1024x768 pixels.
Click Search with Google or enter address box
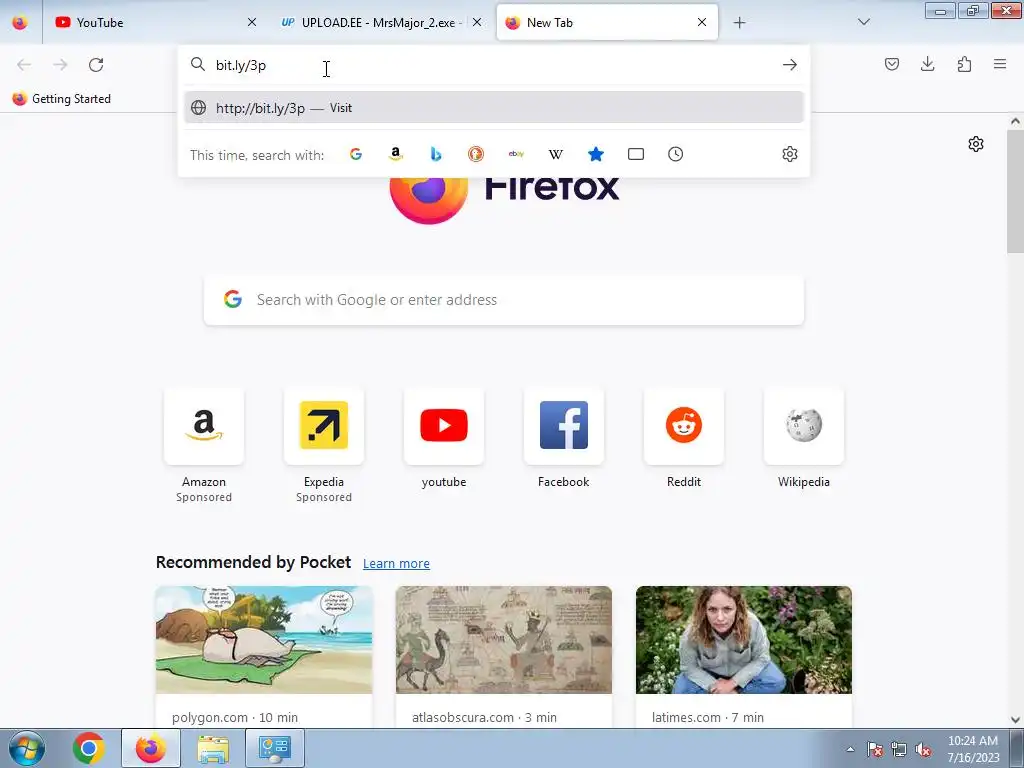[504, 300]
